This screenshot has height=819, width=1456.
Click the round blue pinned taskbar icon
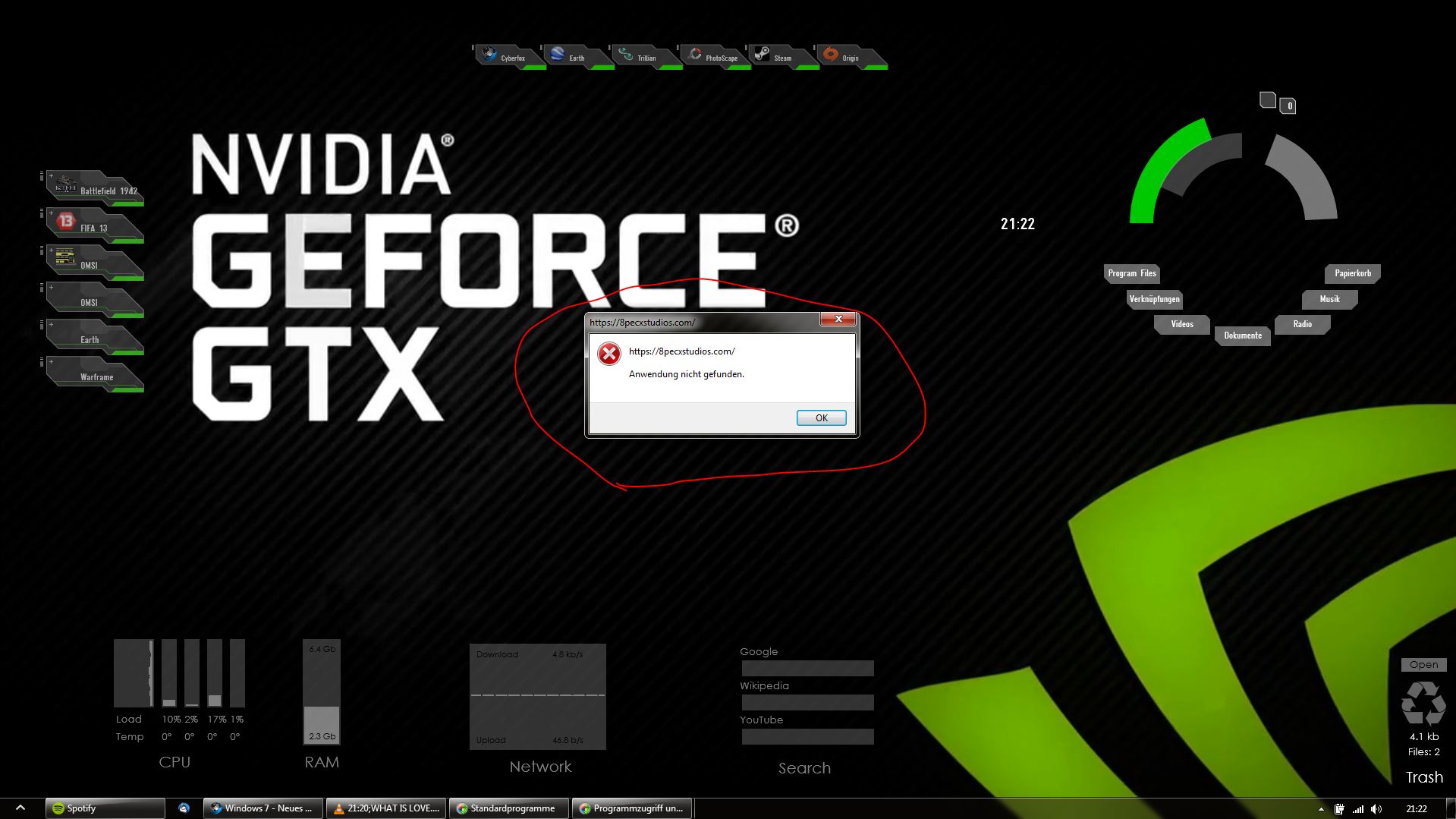[x=184, y=808]
